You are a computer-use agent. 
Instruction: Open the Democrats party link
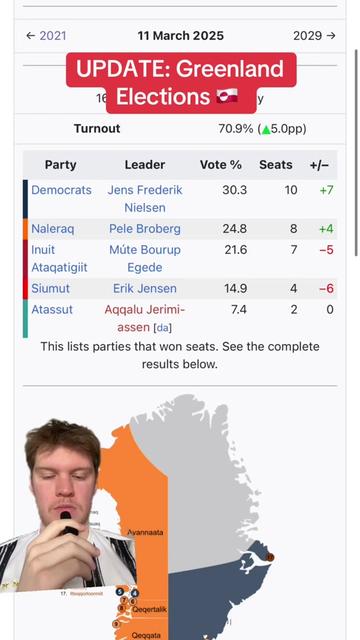(61, 190)
